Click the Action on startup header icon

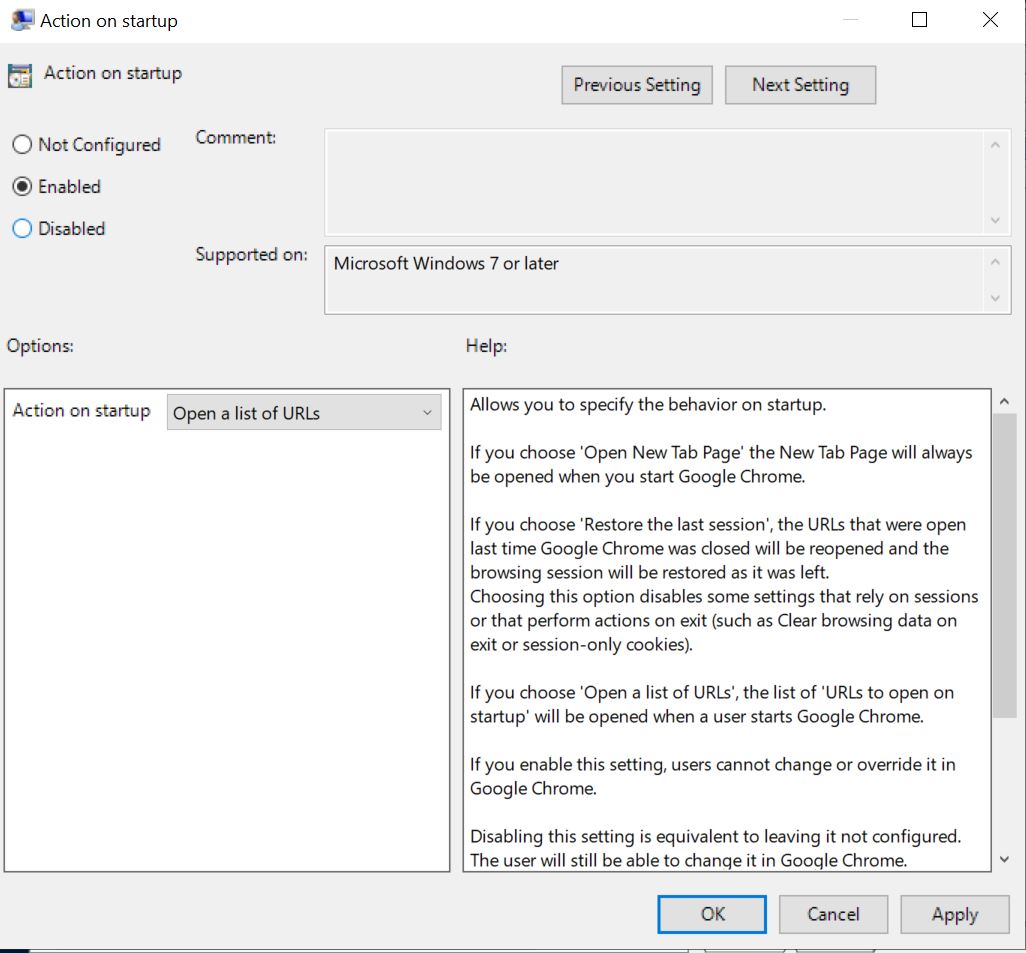[20, 76]
